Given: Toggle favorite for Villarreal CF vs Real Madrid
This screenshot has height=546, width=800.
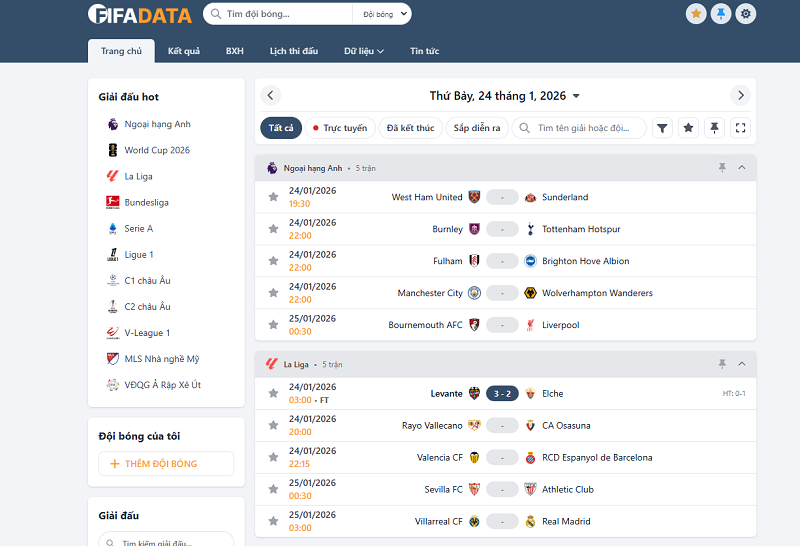Looking at the screenshot, I should click(x=273, y=521).
